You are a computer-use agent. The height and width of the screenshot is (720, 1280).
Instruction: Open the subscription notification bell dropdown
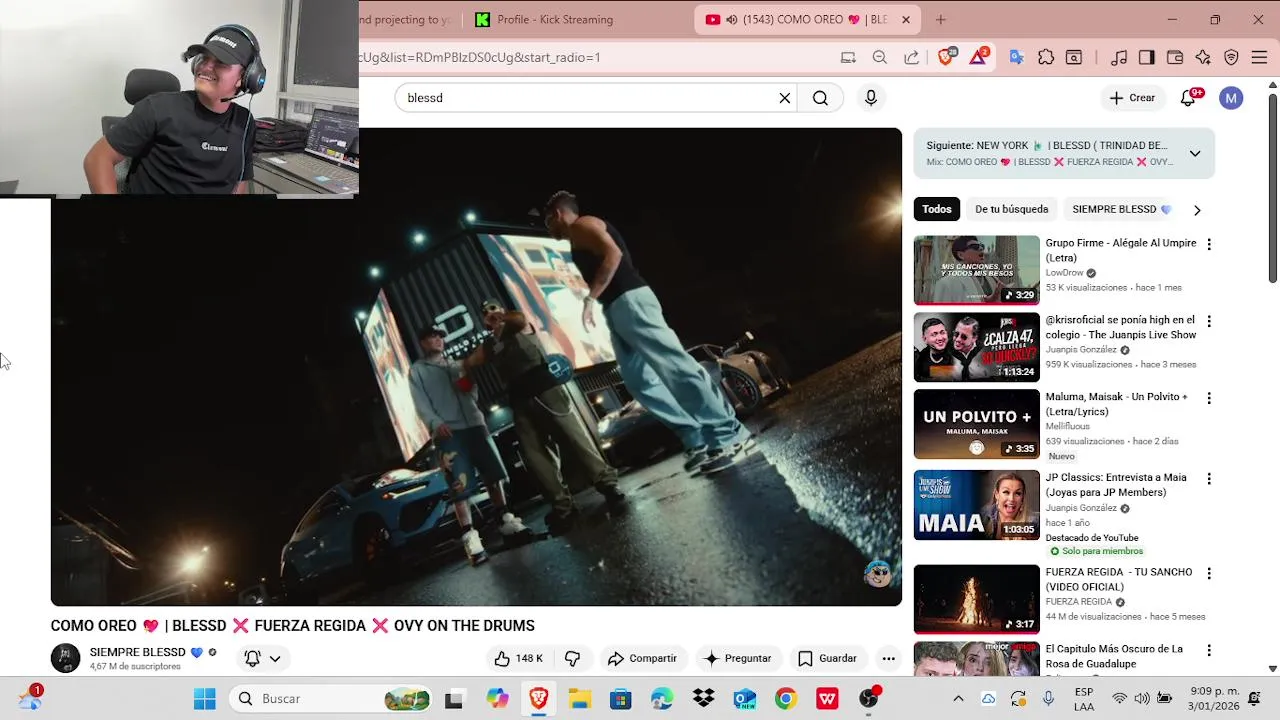click(263, 658)
